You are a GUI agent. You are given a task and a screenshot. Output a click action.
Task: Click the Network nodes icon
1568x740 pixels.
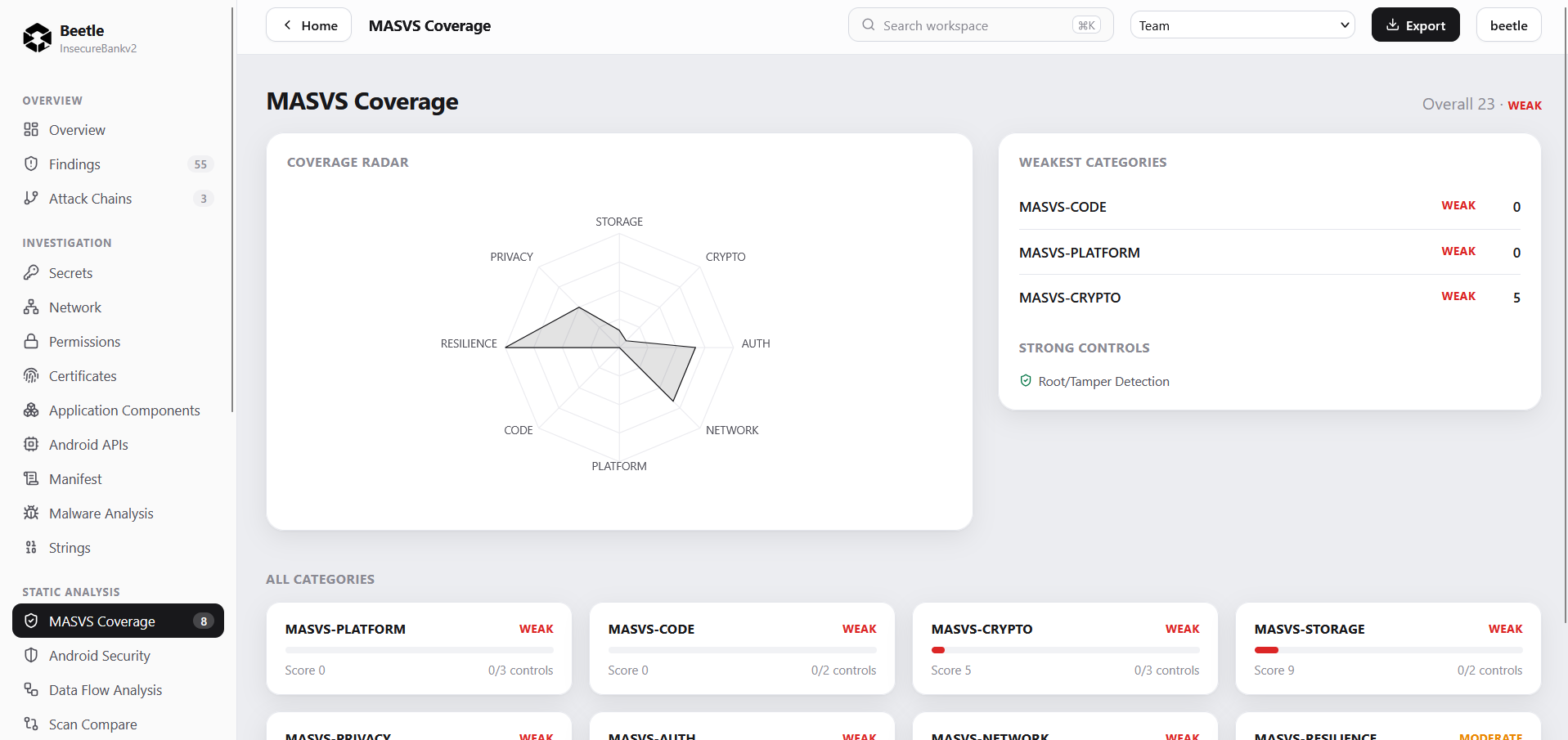31,307
